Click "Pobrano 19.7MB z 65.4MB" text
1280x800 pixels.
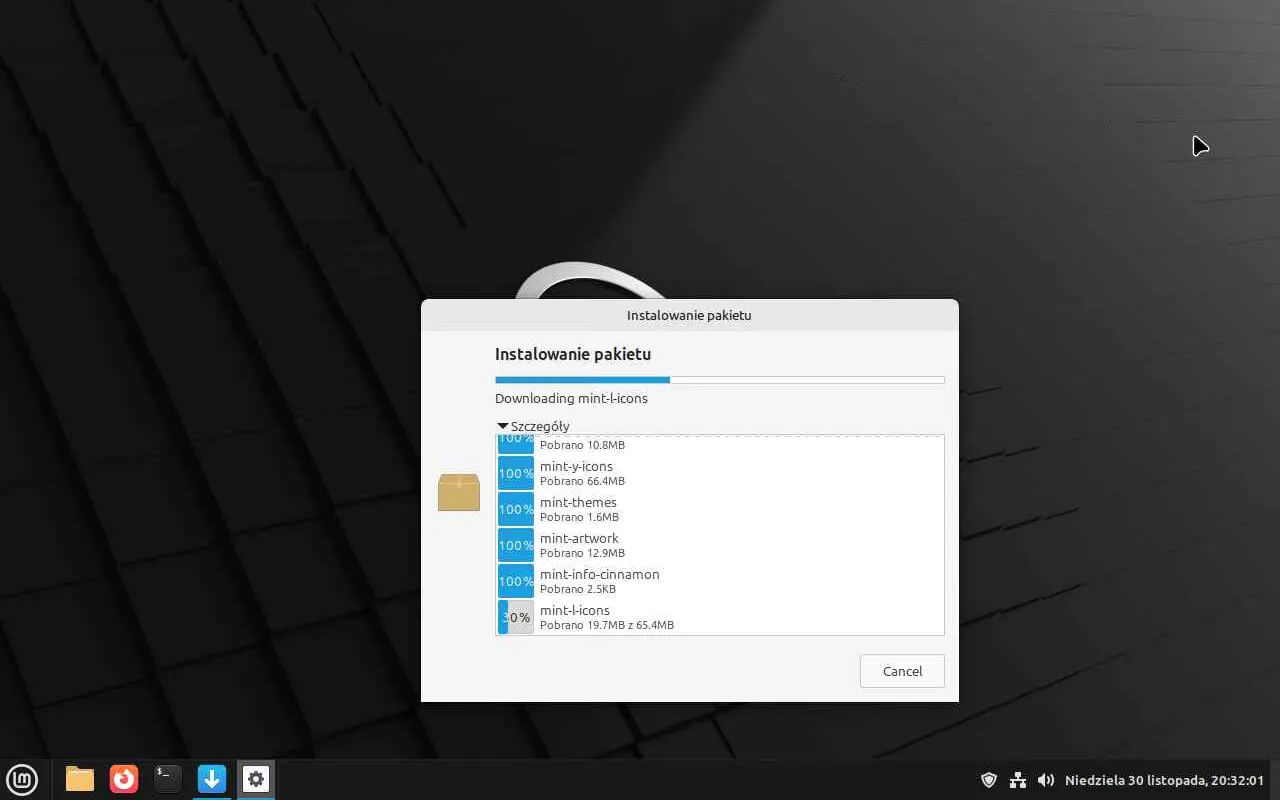pos(607,625)
